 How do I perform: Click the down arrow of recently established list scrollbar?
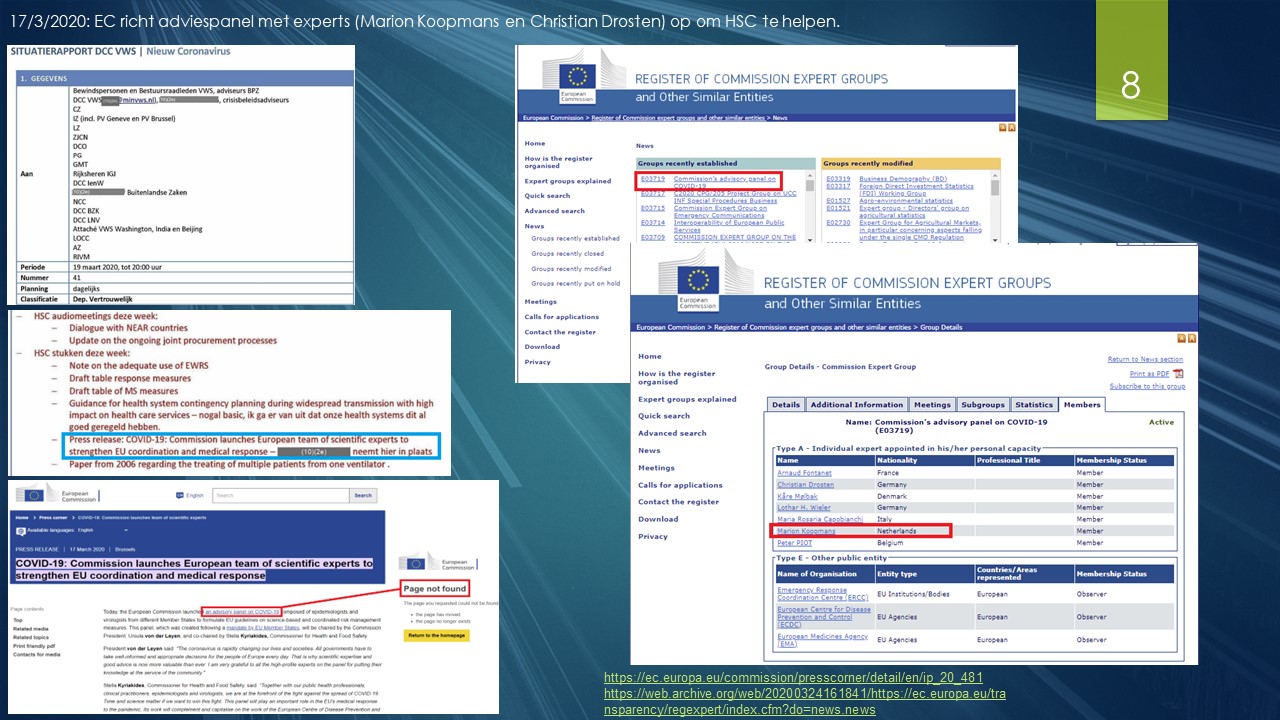pyautogui.click(x=810, y=238)
